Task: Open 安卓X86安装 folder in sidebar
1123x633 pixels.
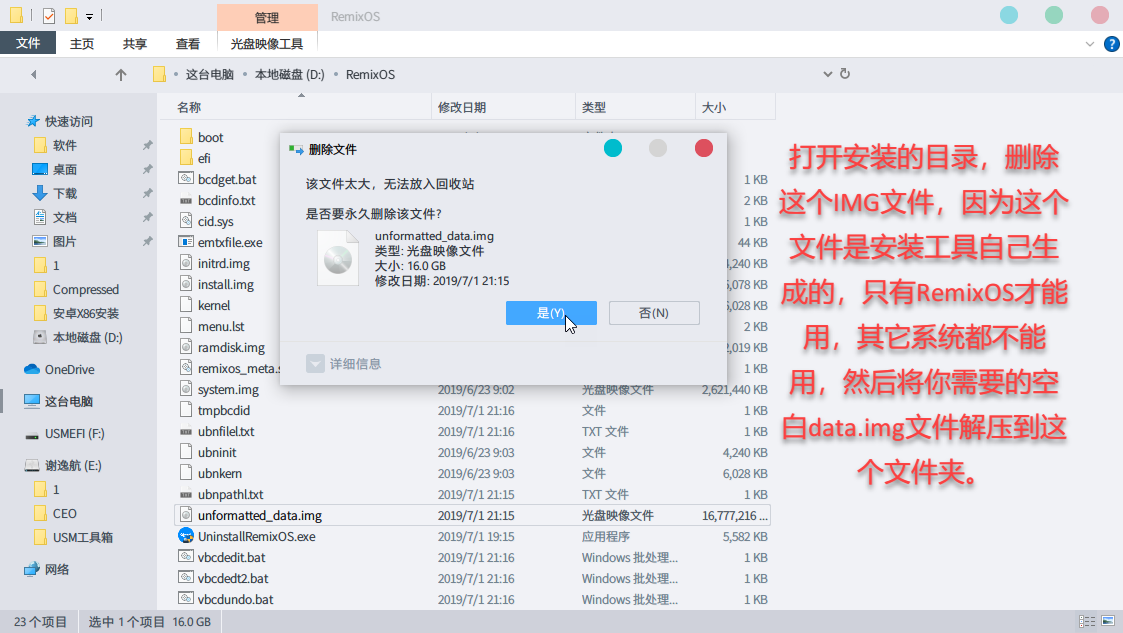Action: click(x=86, y=314)
